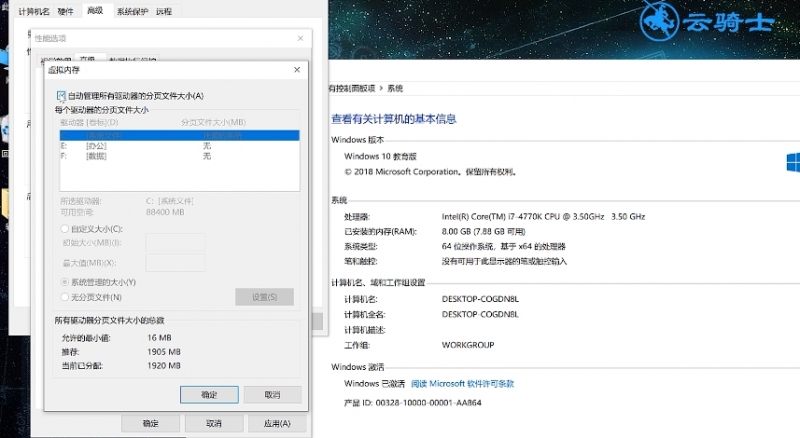Click the 最大值(MB) input field

click(175, 263)
